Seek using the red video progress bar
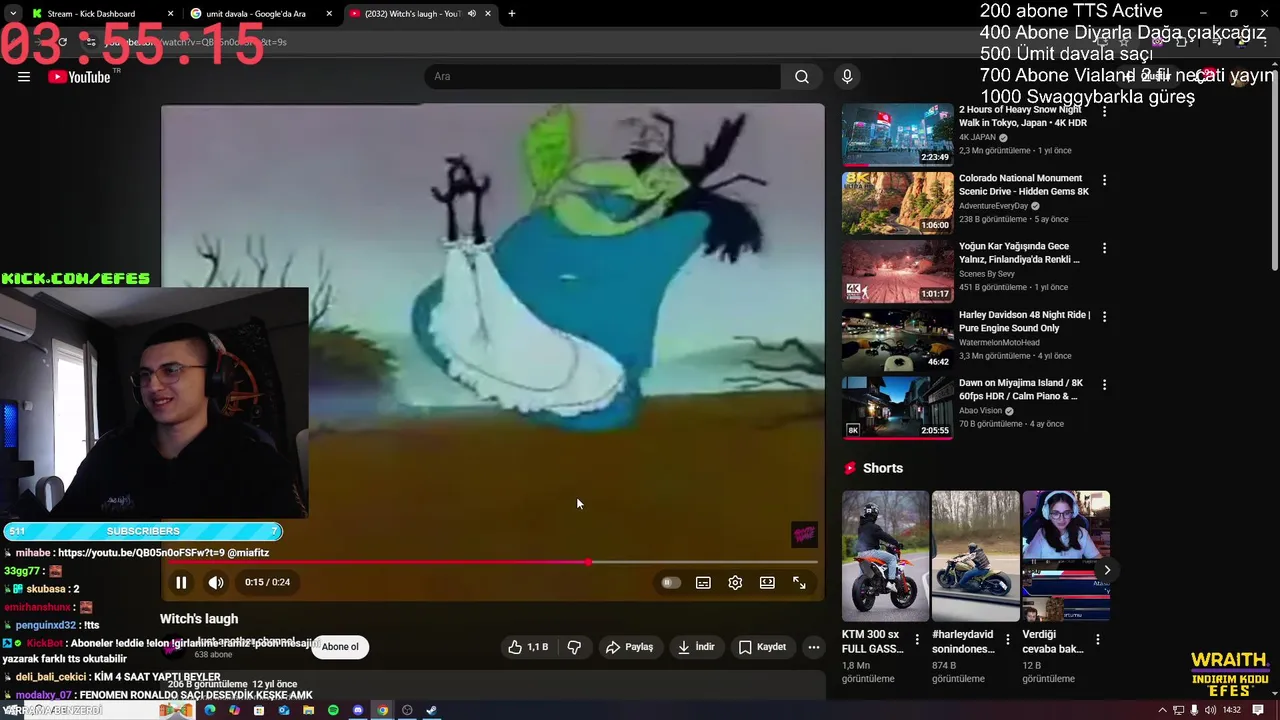Screen dimensions: 1280x720 tap(493, 562)
